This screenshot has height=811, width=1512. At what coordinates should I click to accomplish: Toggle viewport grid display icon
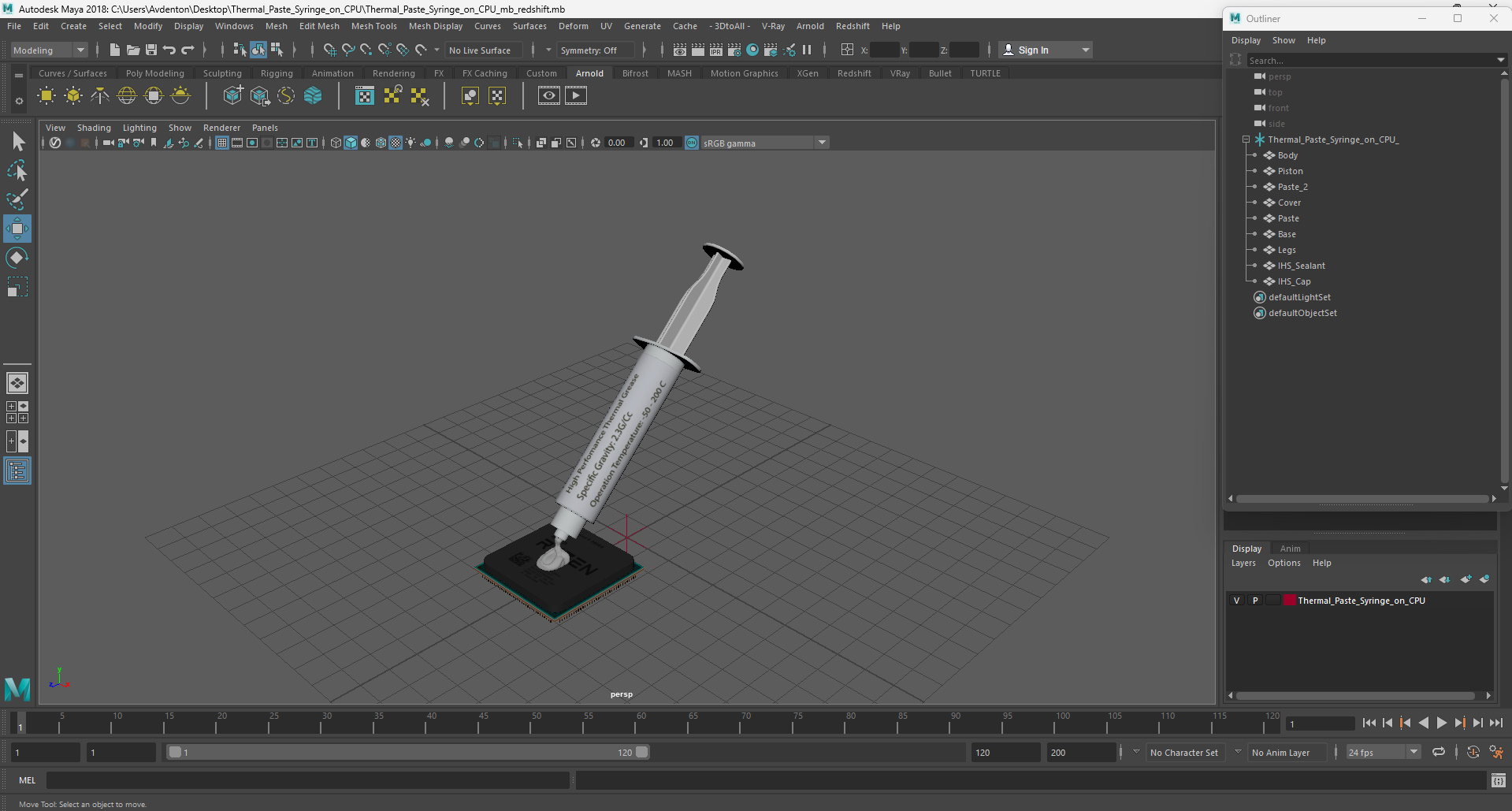[x=222, y=143]
